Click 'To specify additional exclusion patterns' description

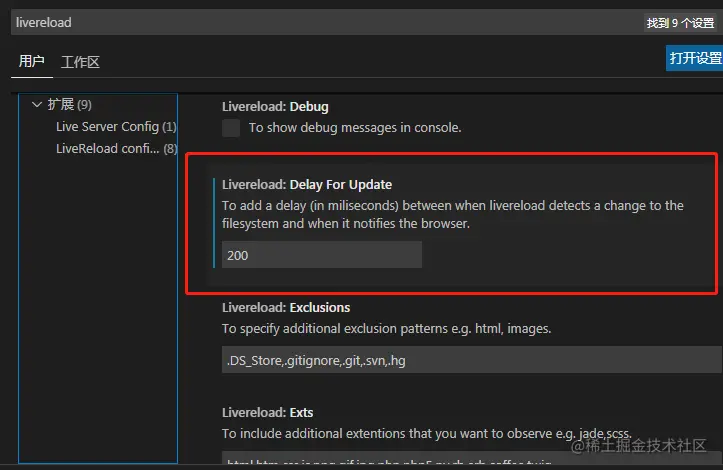386,328
